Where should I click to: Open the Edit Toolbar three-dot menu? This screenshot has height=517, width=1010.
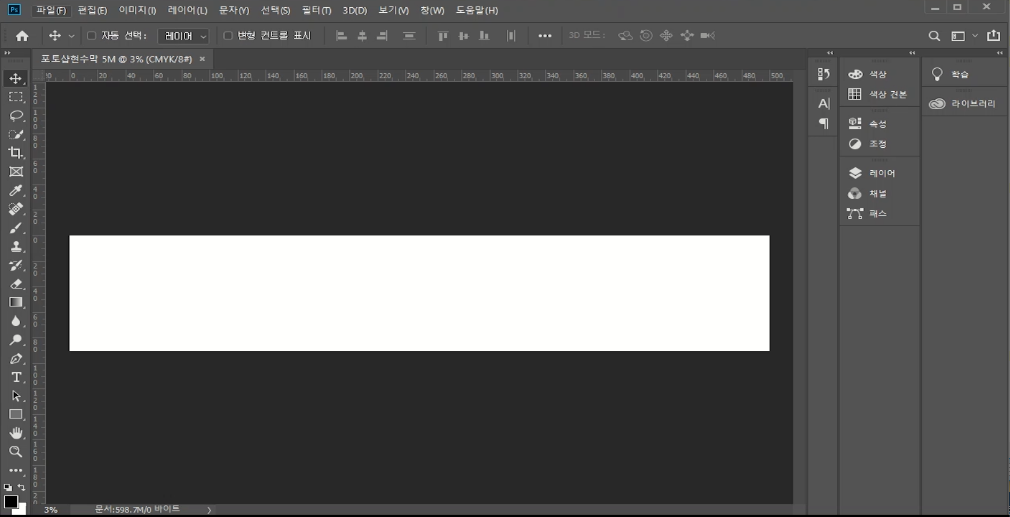[15, 471]
